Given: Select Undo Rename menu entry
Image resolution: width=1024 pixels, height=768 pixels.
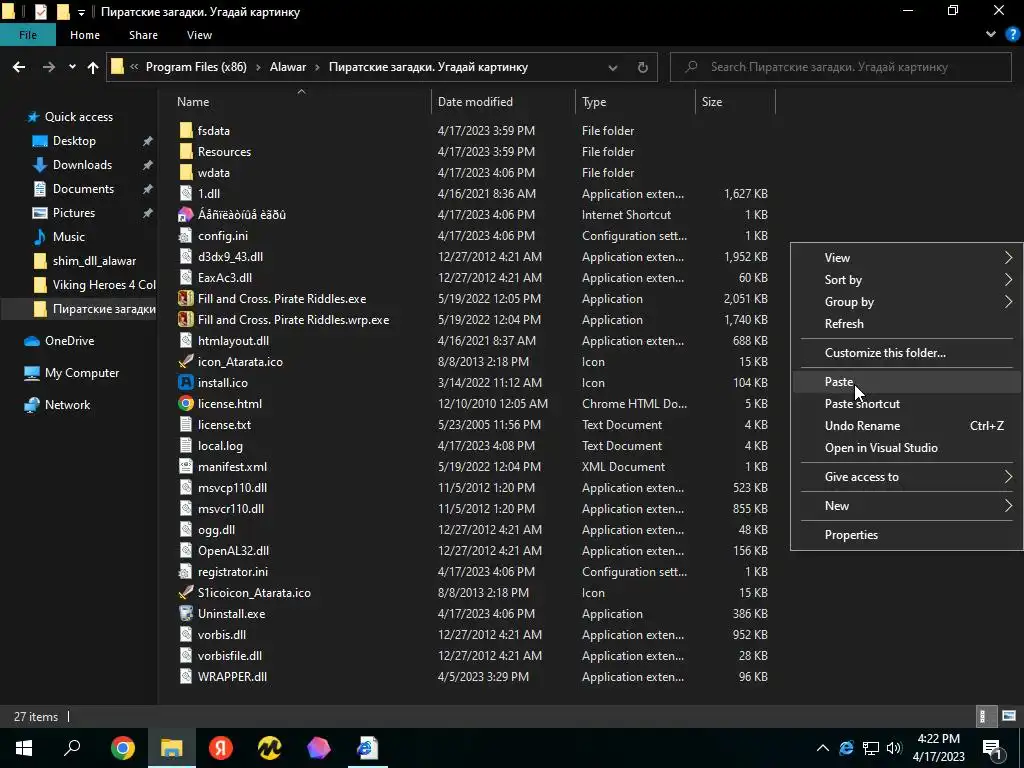Looking at the screenshot, I should point(907,426).
